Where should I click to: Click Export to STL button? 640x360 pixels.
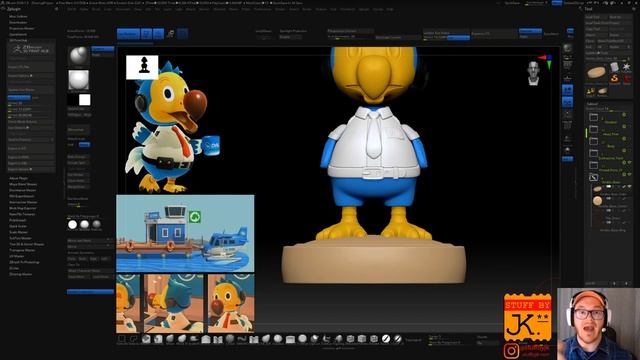31,149
